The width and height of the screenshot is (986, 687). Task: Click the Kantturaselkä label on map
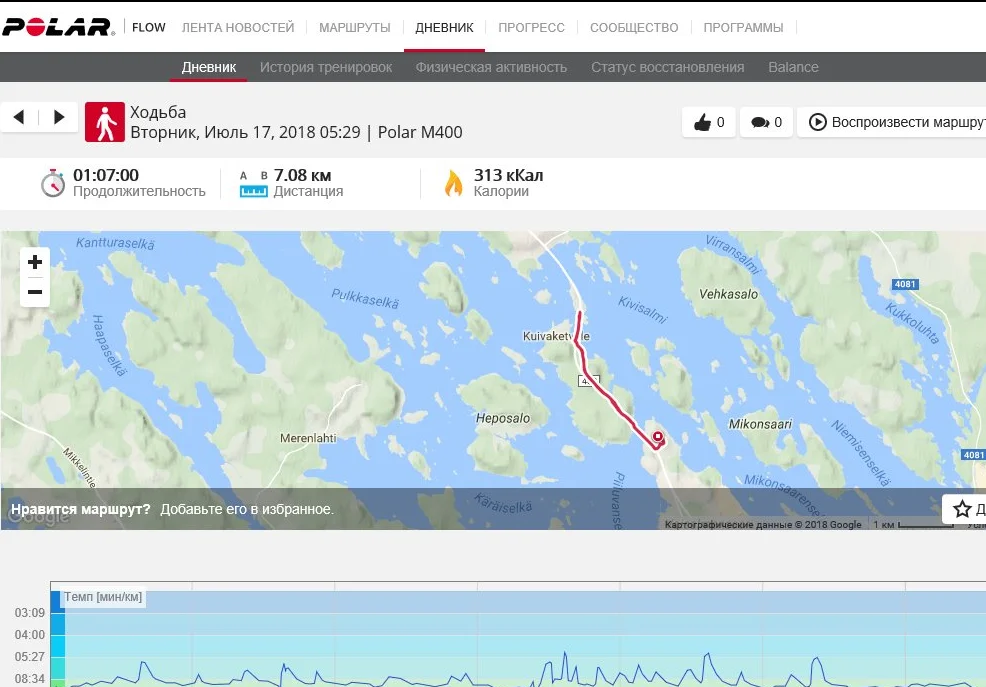click(x=115, y=243)
